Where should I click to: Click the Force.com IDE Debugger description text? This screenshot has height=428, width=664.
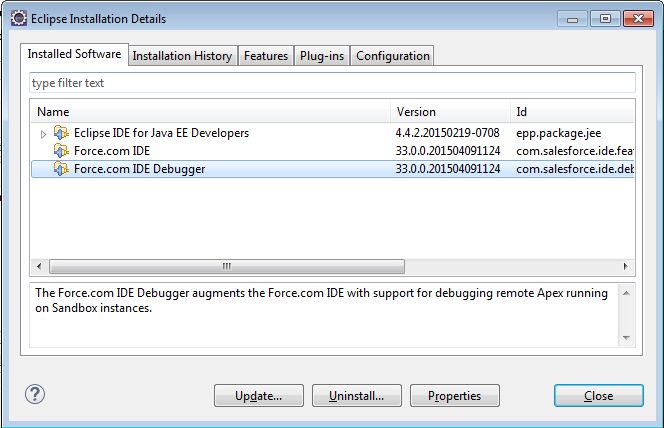coord(321,300)
